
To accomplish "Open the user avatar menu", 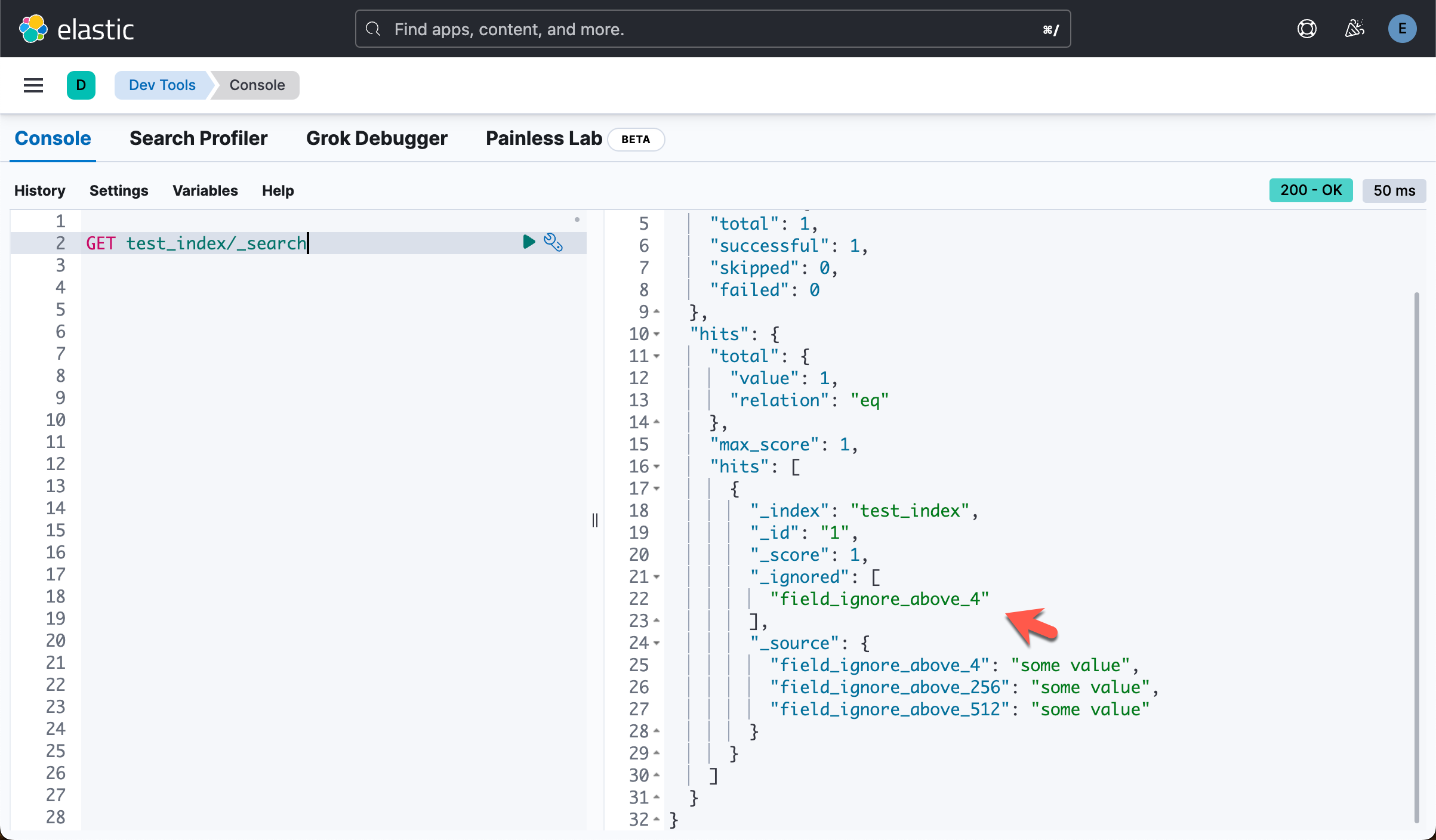I will click(x=1402, y=28).
